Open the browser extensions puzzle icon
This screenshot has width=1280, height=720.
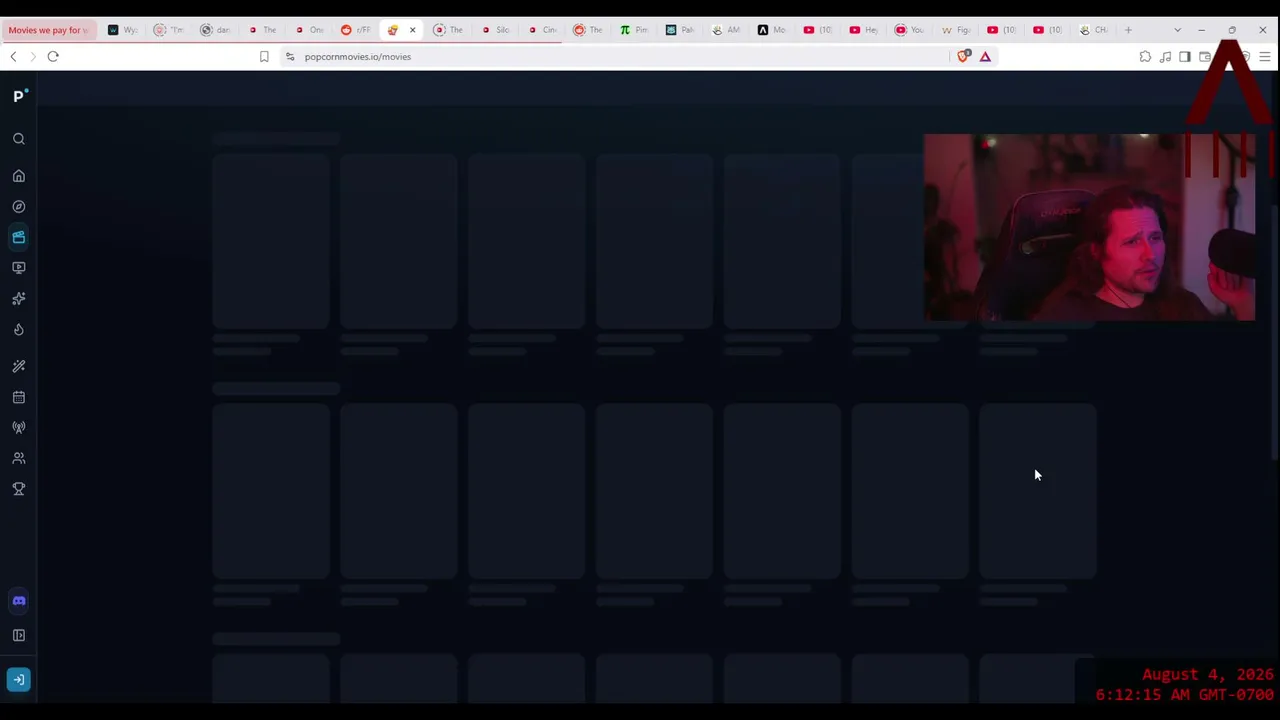1145,57
